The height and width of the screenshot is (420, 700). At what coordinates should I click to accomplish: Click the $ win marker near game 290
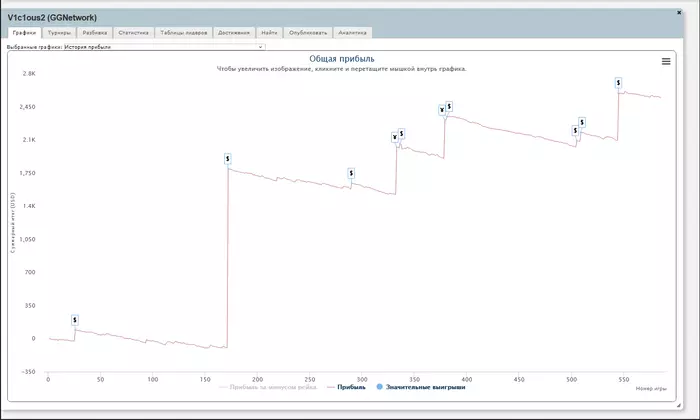click(x=351, y=173)
